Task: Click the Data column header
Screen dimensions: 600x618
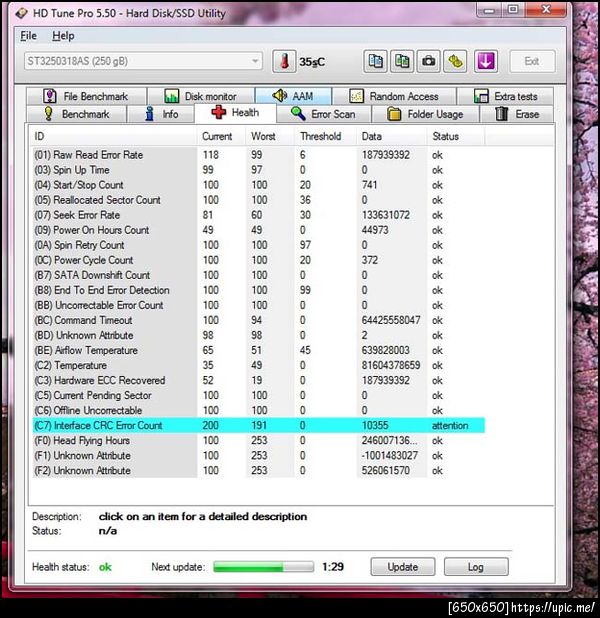Action: click(392, 136)
